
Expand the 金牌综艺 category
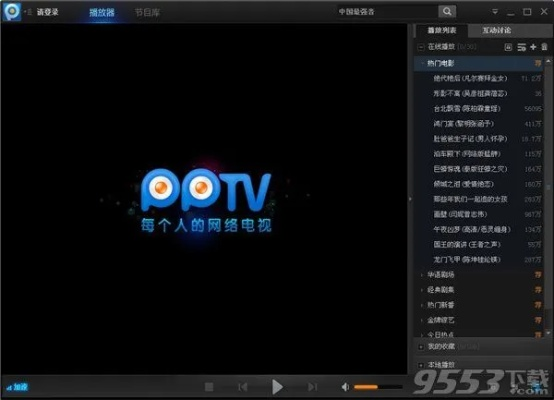pyautogui.click(x=422, y=320)
